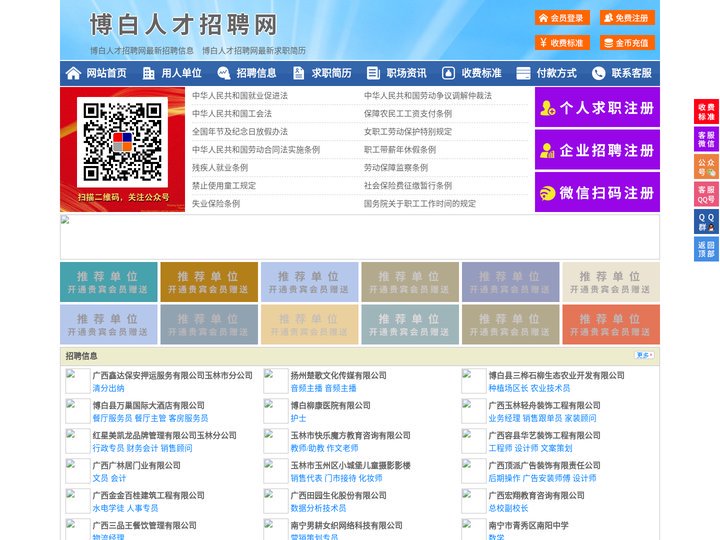Click 更多 link in 招聘信息 header

644,355
